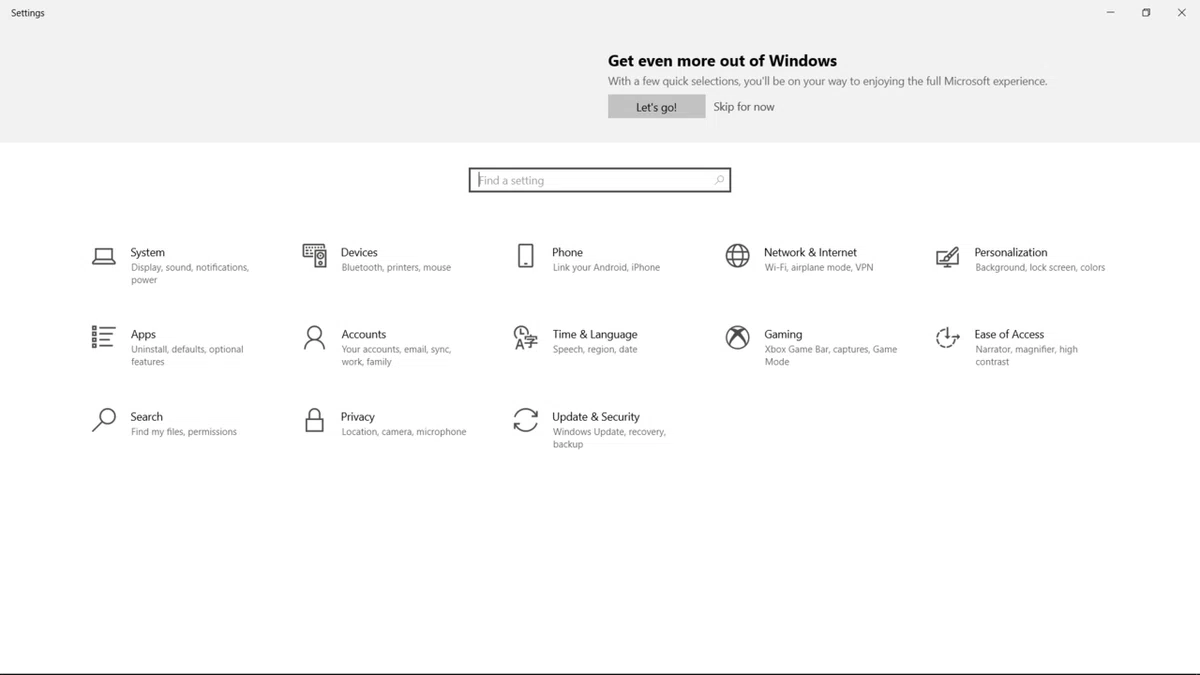Select the Phone icon
Viewport: 1200px width, 675px height.
(x=526, y=256)
